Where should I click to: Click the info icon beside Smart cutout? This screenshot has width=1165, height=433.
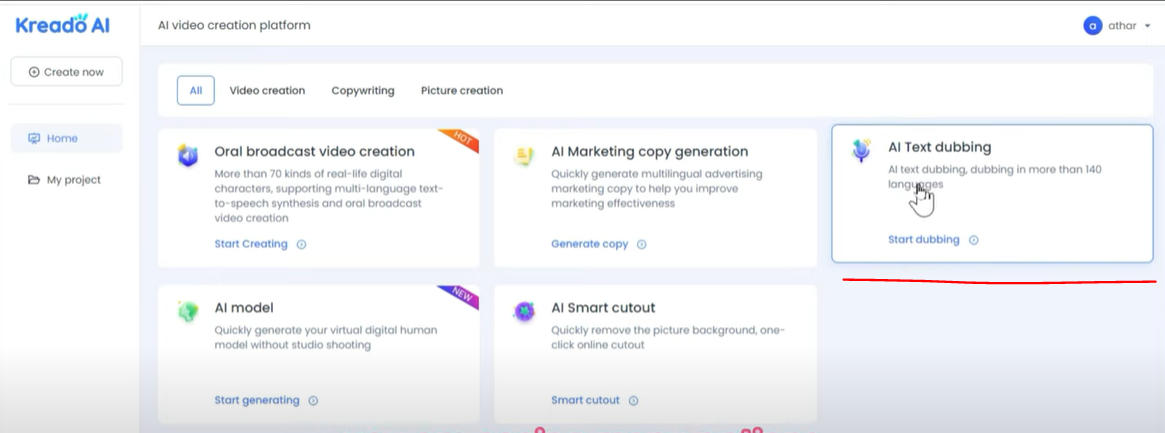634,401
